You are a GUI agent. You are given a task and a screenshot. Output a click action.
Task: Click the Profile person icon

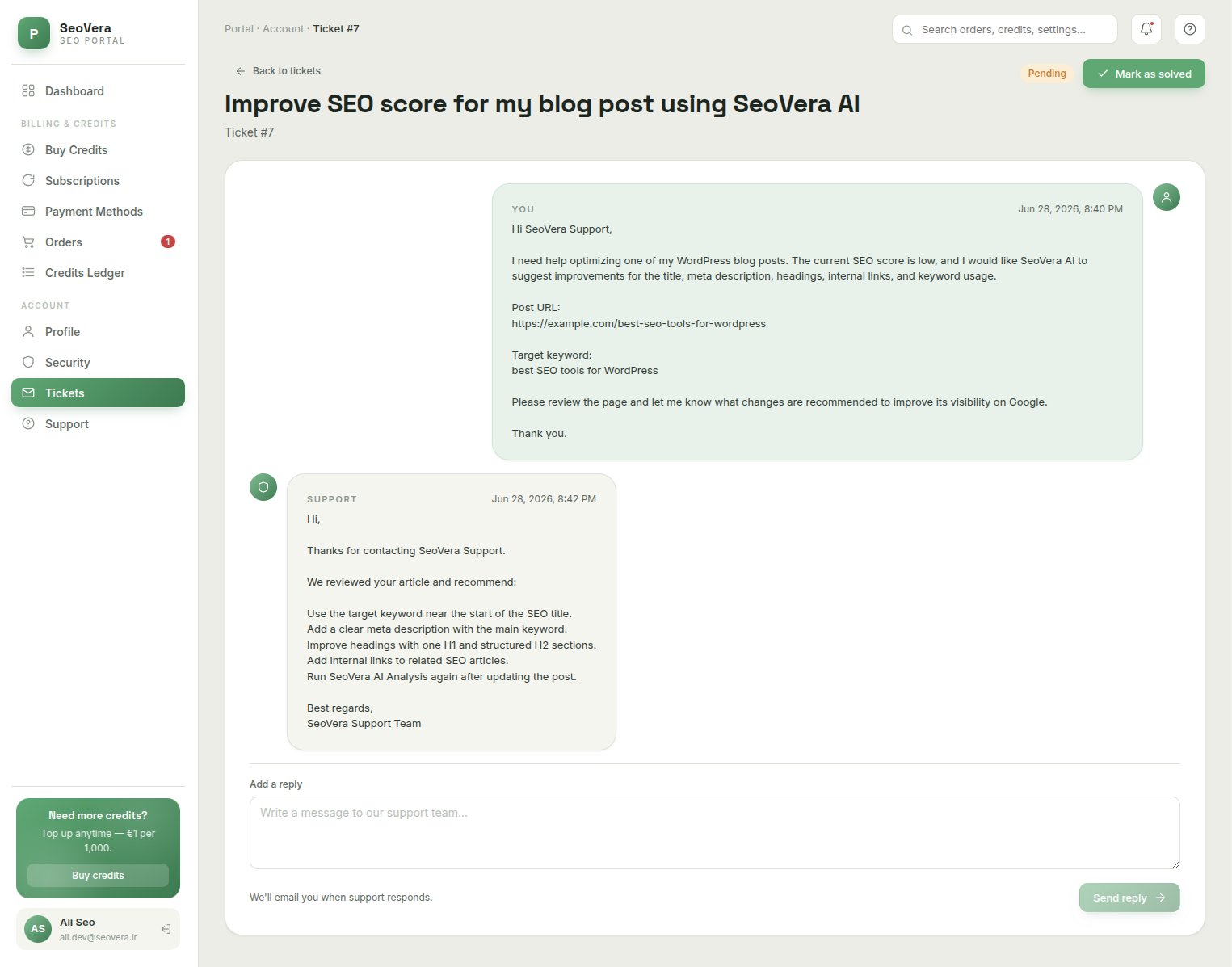pos(28,331)
